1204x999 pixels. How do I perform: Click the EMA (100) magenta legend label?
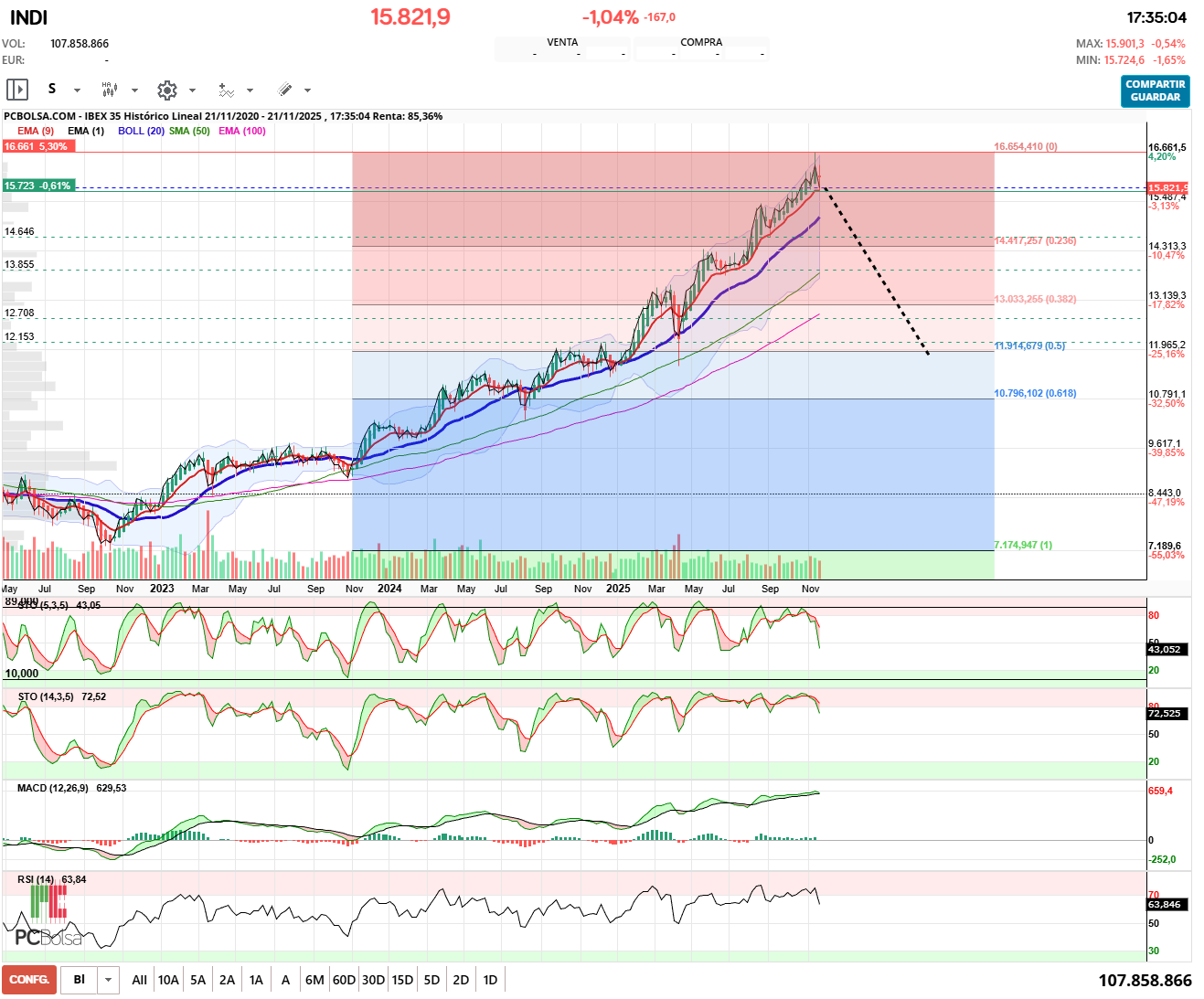pyautogui.click(x=242, y=131)
